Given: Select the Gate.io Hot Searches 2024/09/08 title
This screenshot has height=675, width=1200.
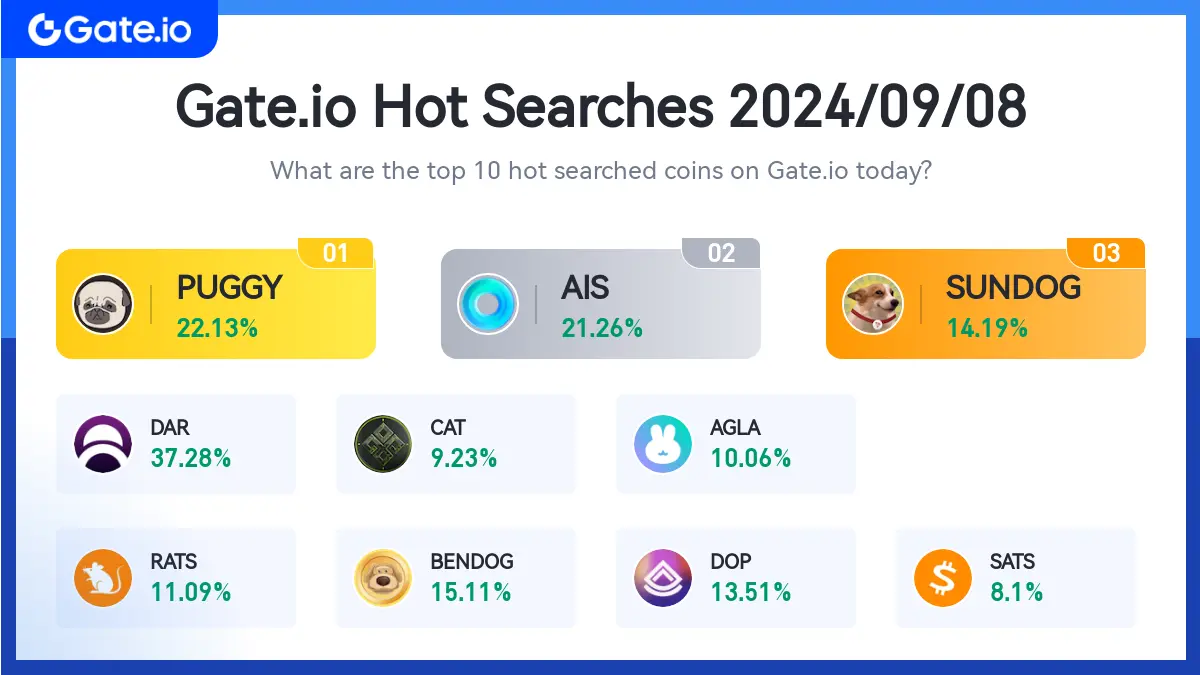Looking at the screenshot, I should (x=600, y=107).
